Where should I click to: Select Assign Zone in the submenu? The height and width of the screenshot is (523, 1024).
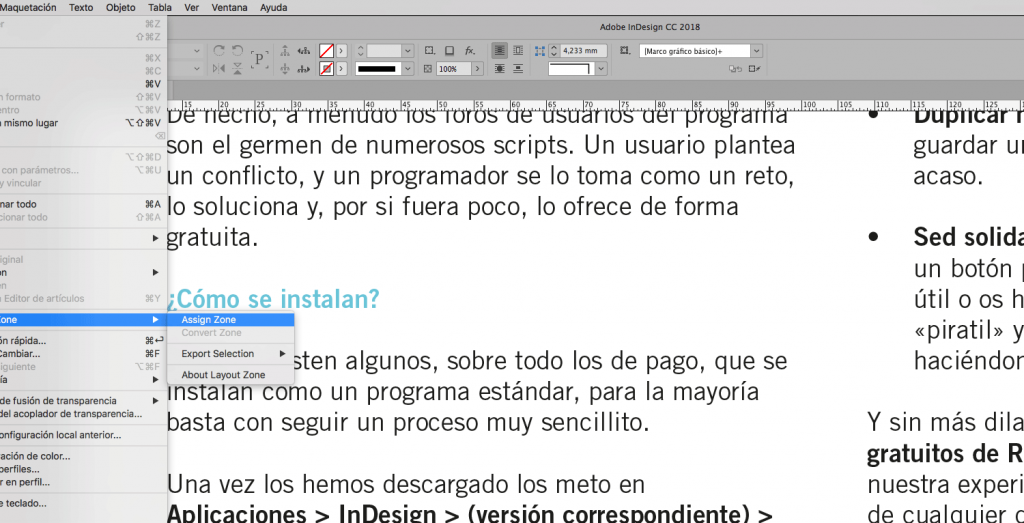(x=231, y=319)
